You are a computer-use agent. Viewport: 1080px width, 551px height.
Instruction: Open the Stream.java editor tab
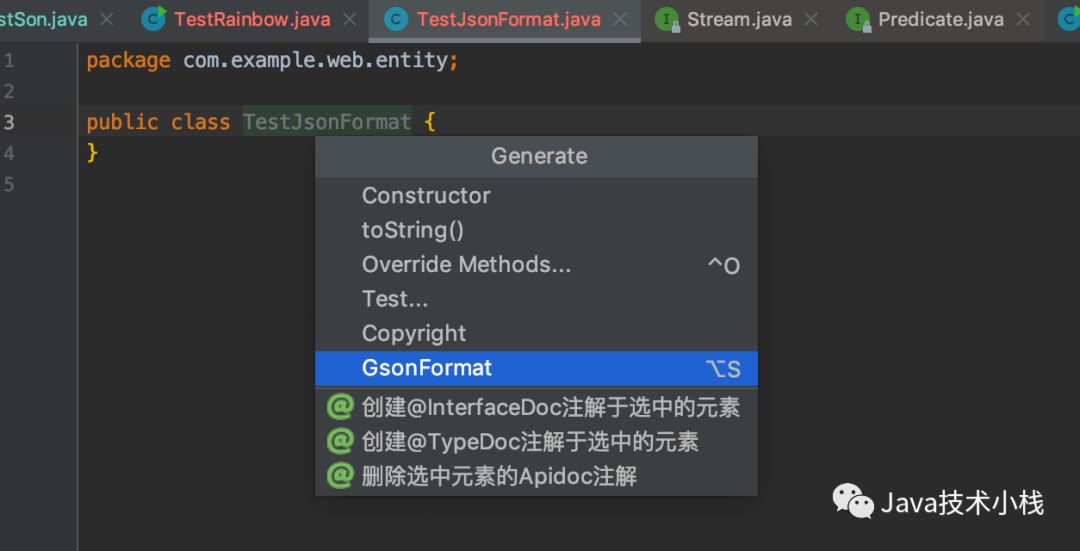[x=739, y=19]
